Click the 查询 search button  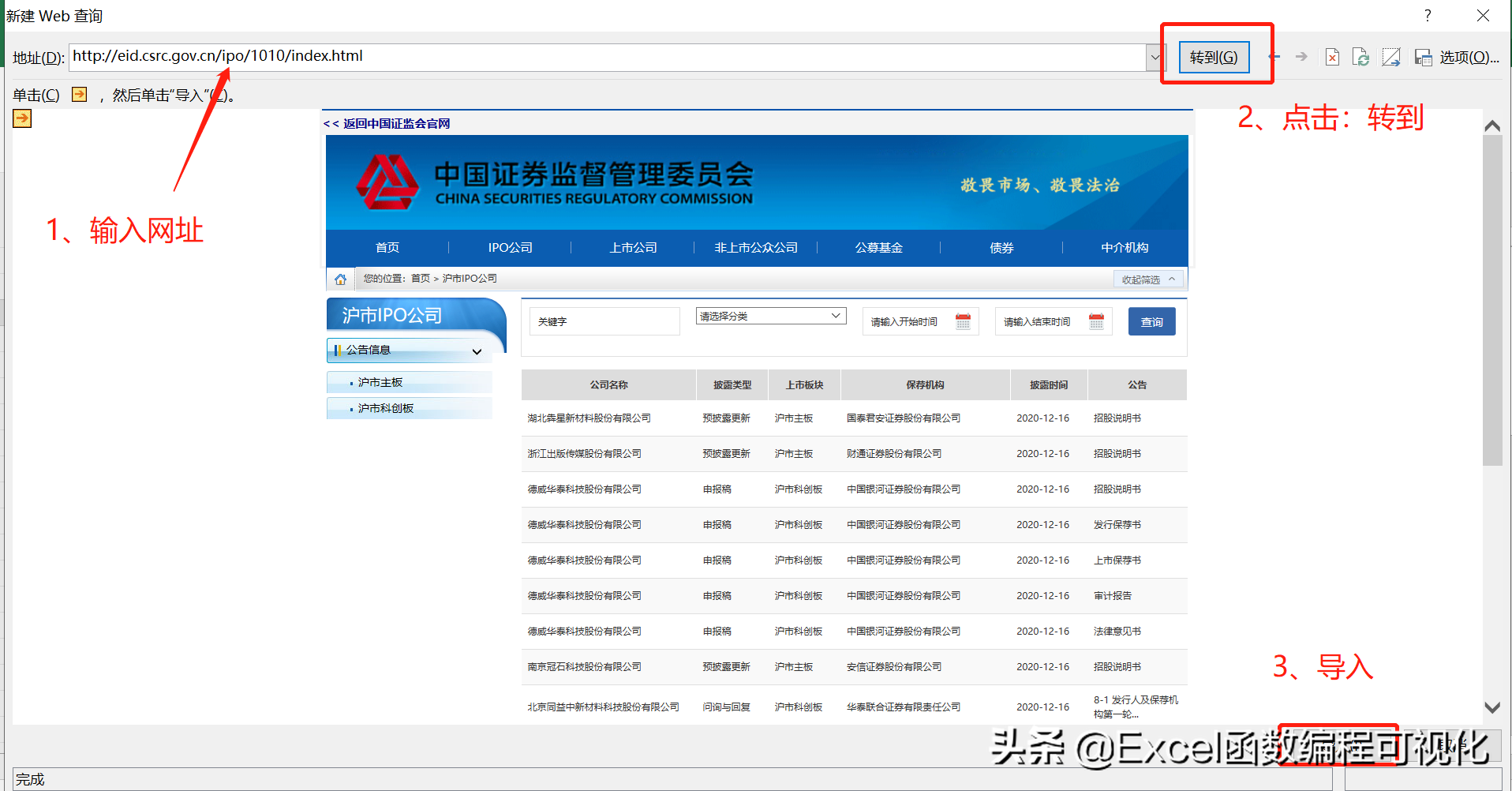coord(1151,321)
